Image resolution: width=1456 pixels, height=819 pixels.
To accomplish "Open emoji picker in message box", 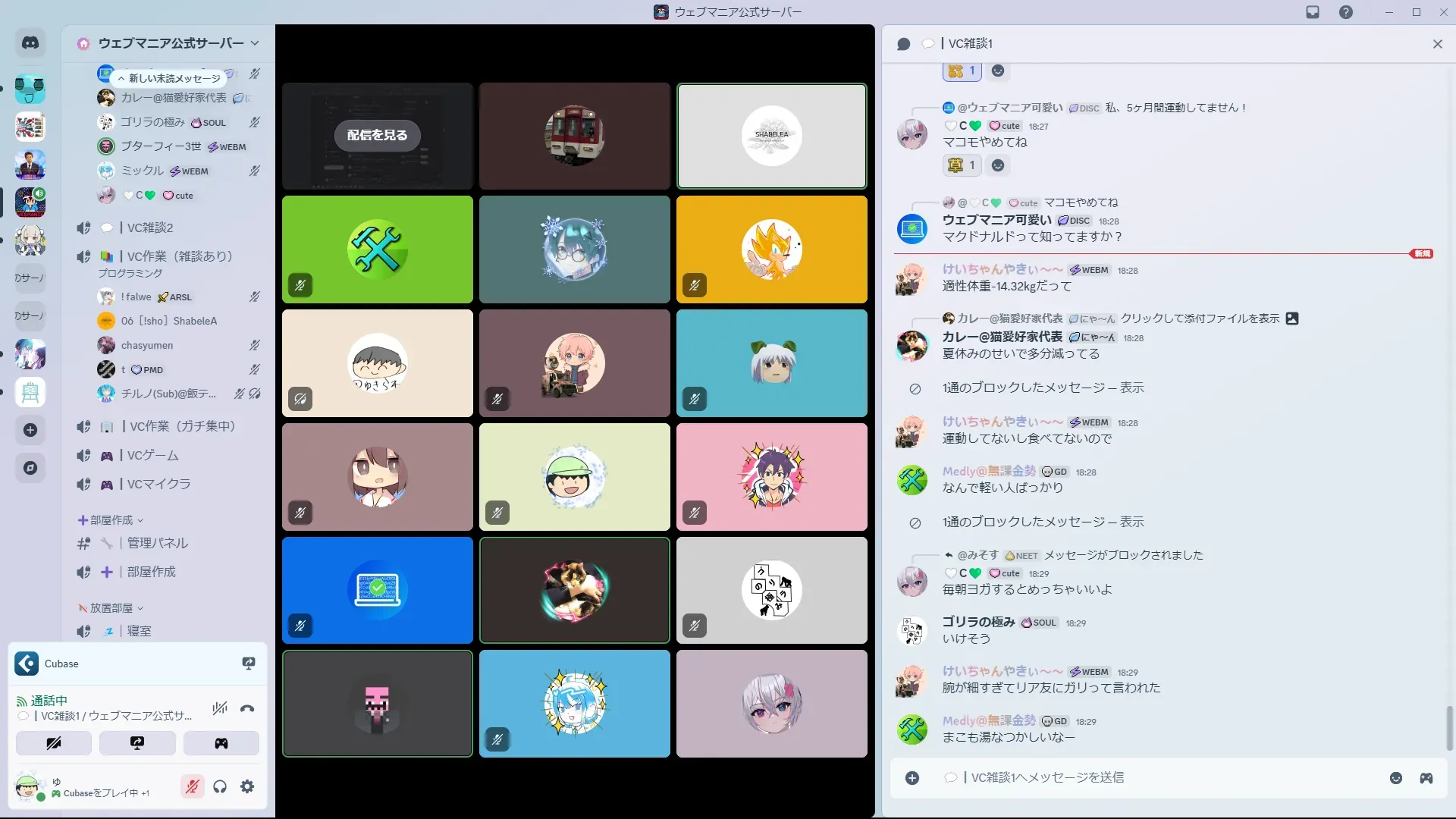I will pyautogui.click(x=1396, y=778).
